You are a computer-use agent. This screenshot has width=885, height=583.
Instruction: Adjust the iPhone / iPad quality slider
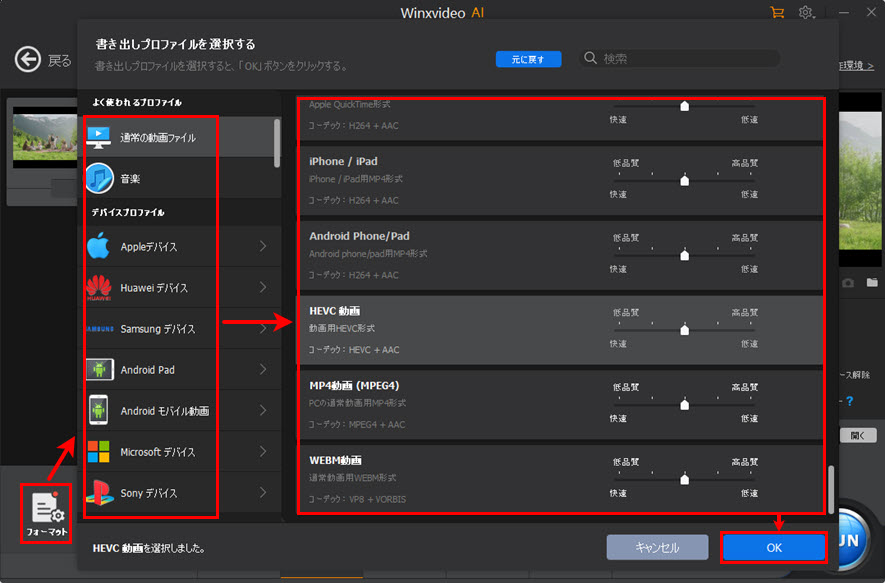(x=684, y=181)
